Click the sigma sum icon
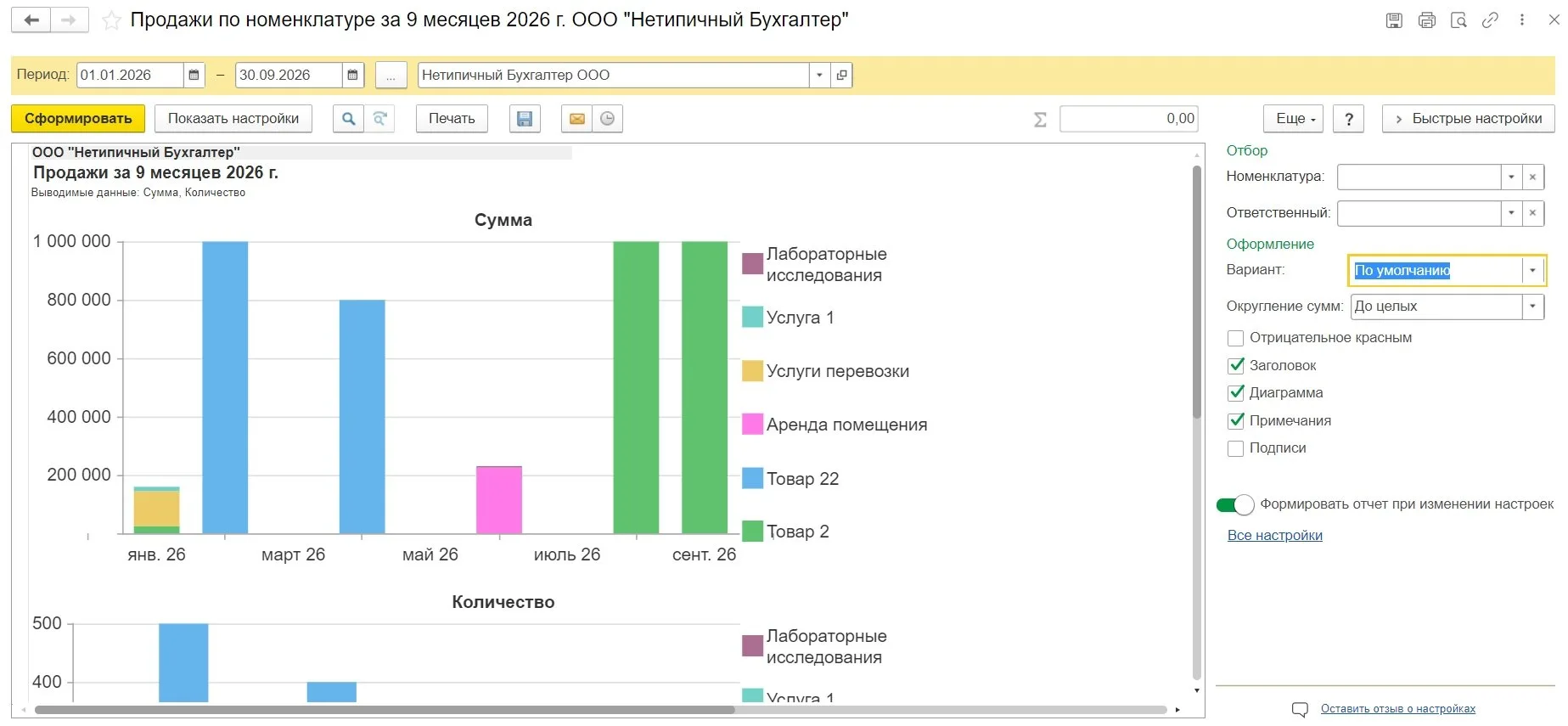This screenshot has height=726, width=1568. tap(1040, 120)
